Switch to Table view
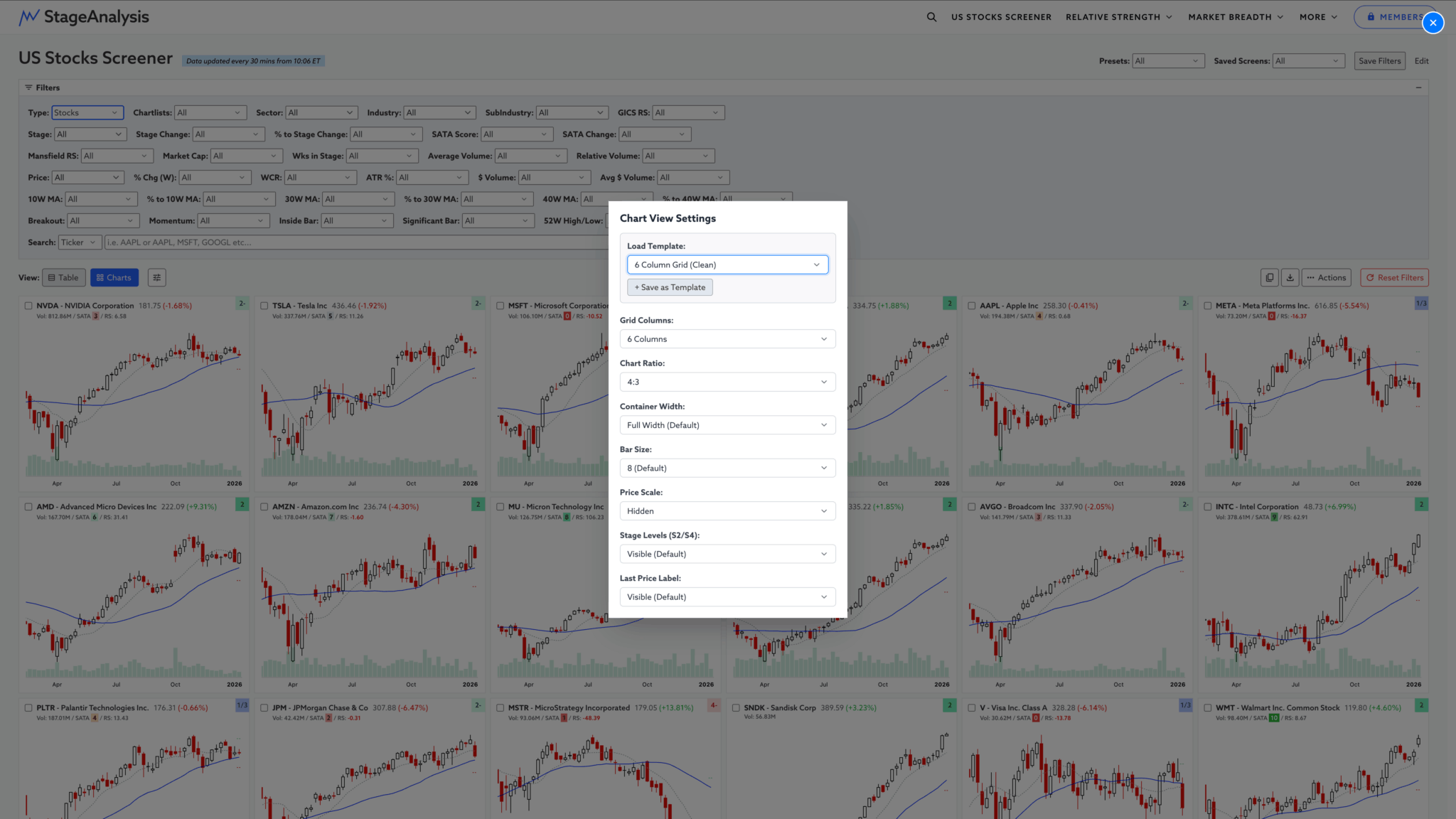This screenshot has width=1456, height=819. click(x=63, y=278)
